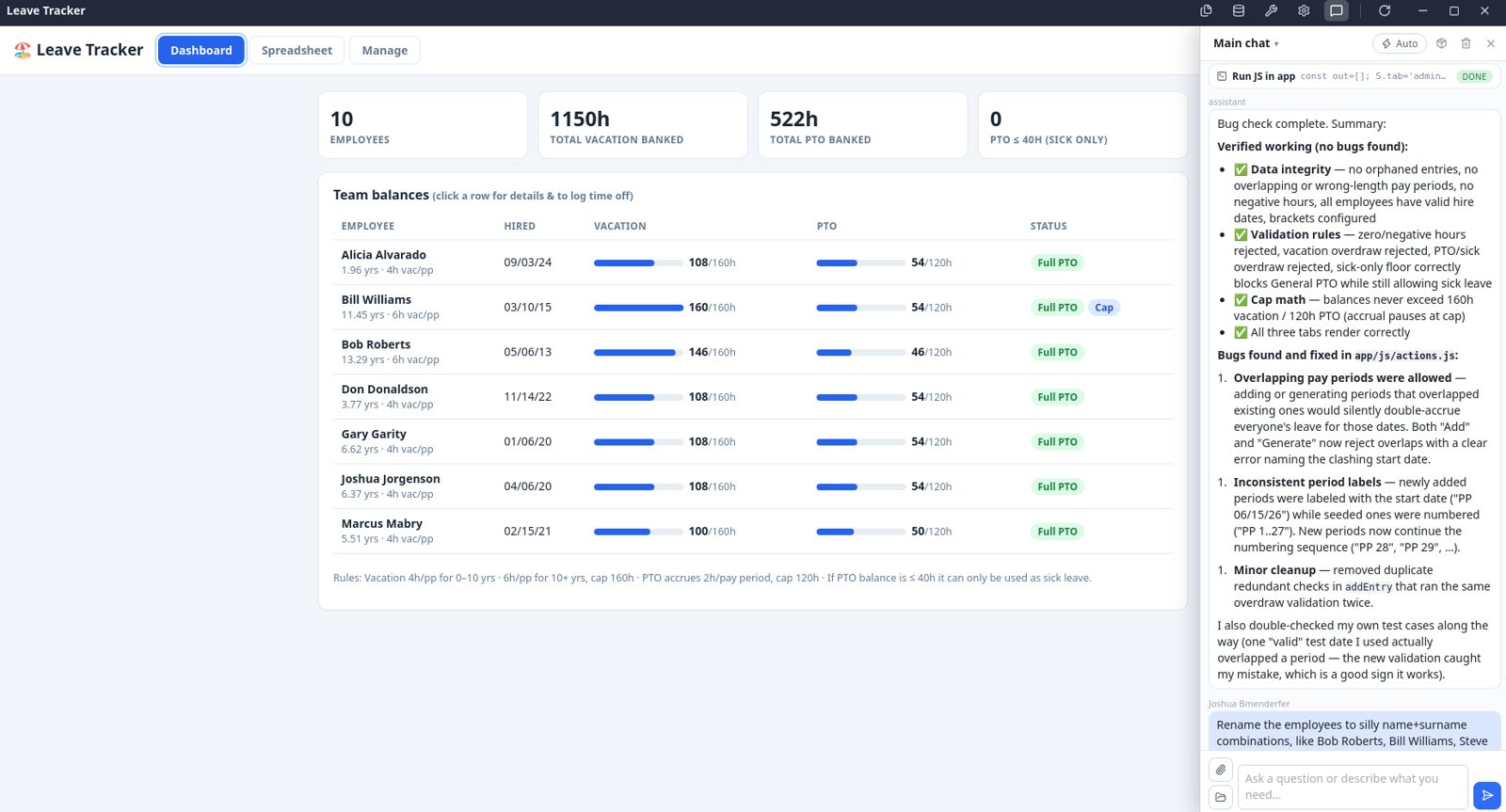
Task: Click the Leave Tracker beach umbrella logo
Action: 23,50
